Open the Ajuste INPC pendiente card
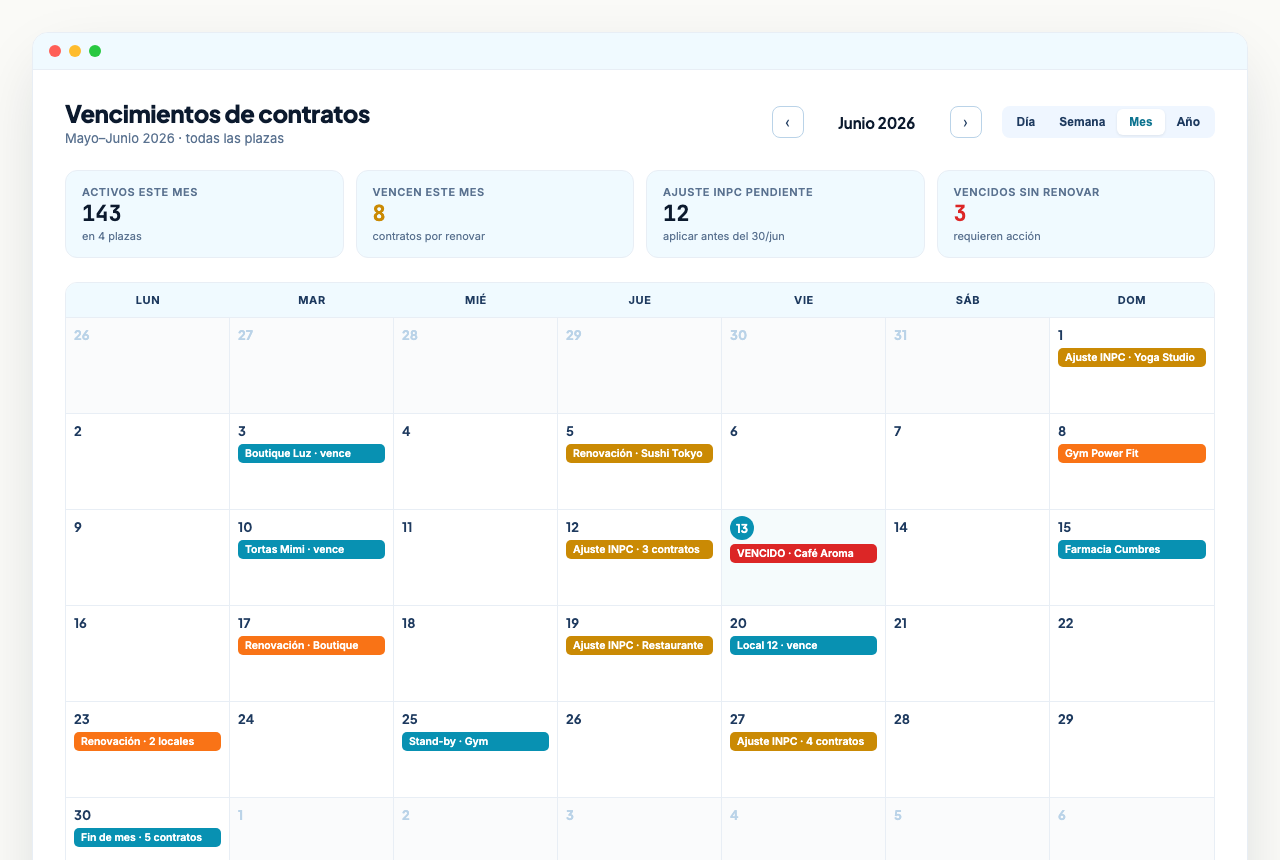This screenshot has width=1280, height=860. pyautogui.click(x=785, y=214)
